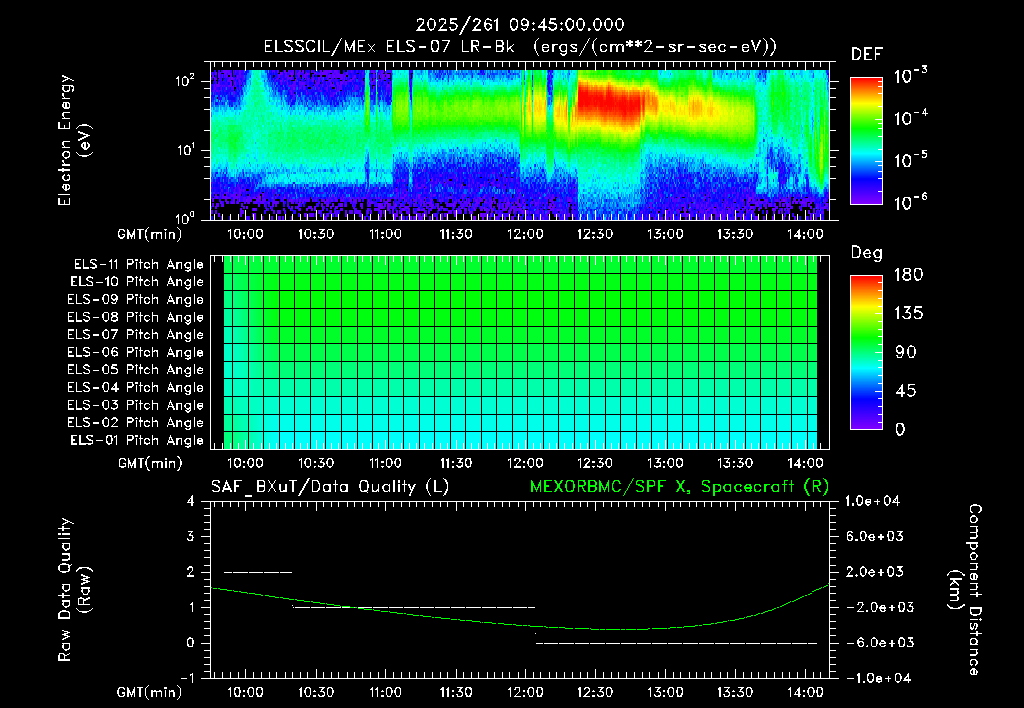The width and height of the screenshot is (1024, 708).
Task: Click the GMT(min) label under the pitch angle panel
Action: click(150, 464)
